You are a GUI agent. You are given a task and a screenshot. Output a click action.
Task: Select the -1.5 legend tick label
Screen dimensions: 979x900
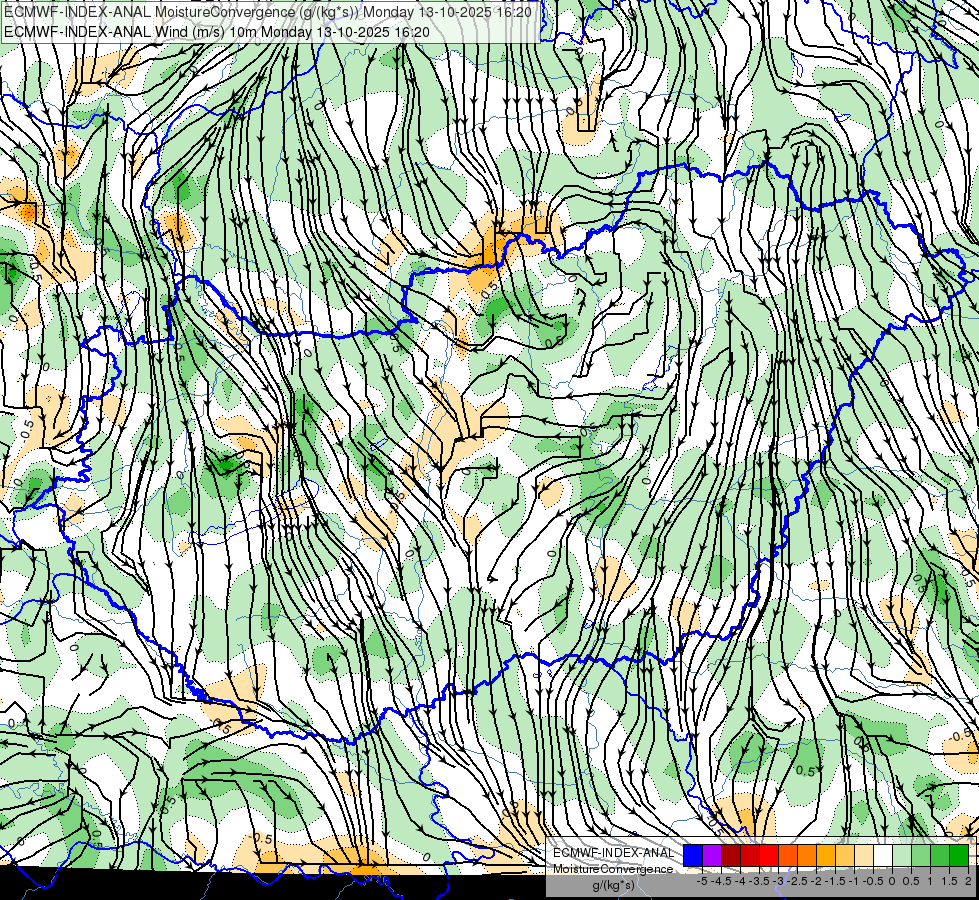[x=835, y=881]
